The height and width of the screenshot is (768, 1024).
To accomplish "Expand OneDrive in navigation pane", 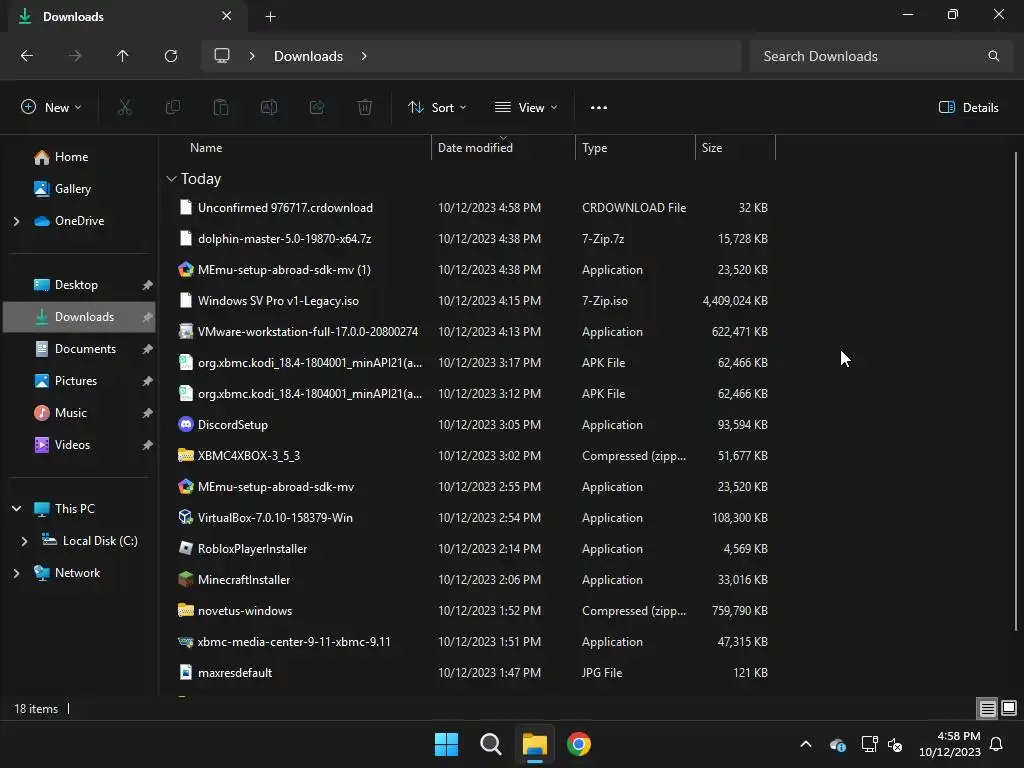I will 16,221.
